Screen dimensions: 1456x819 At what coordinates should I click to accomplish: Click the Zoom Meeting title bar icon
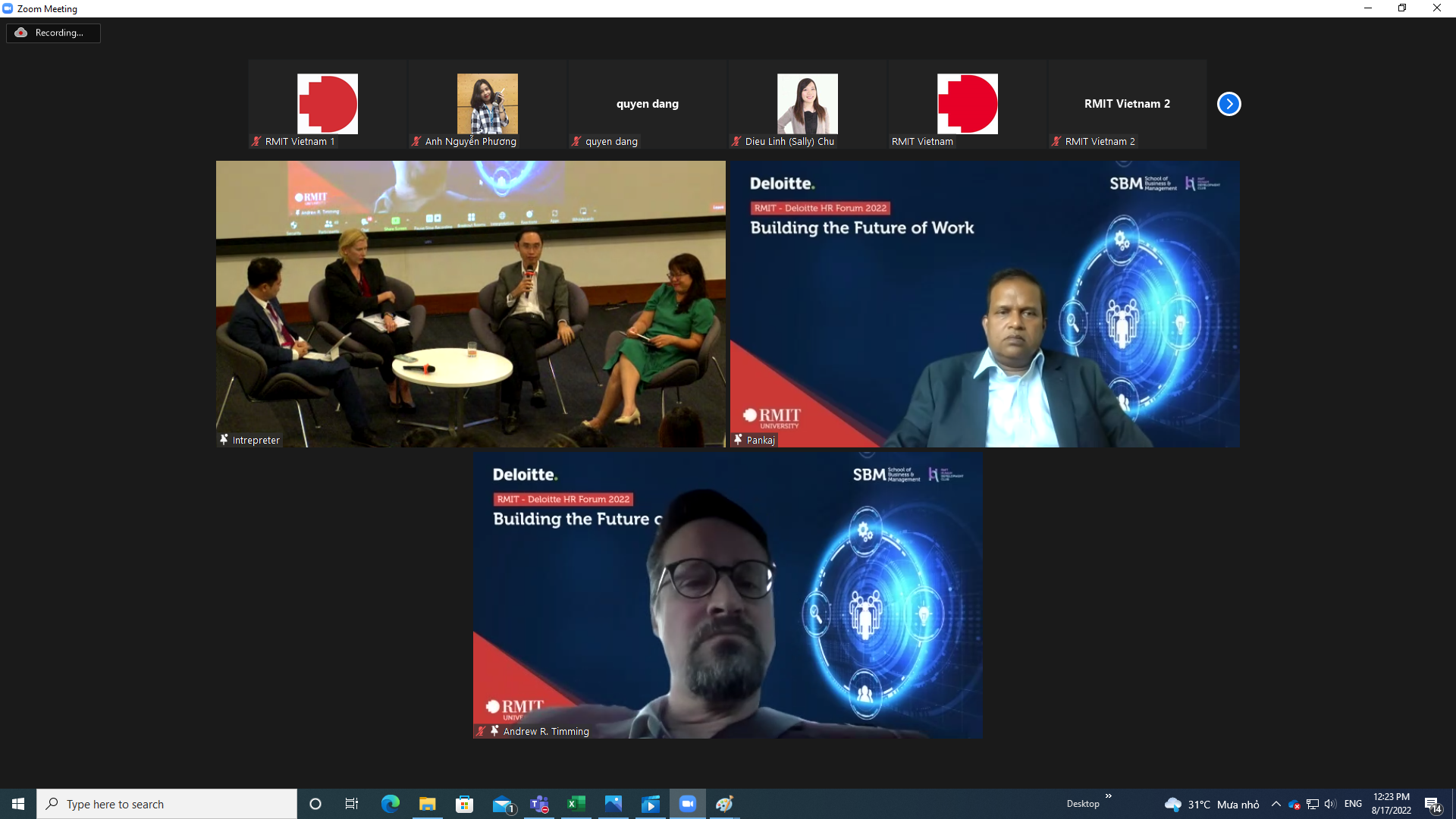(8, 8)
